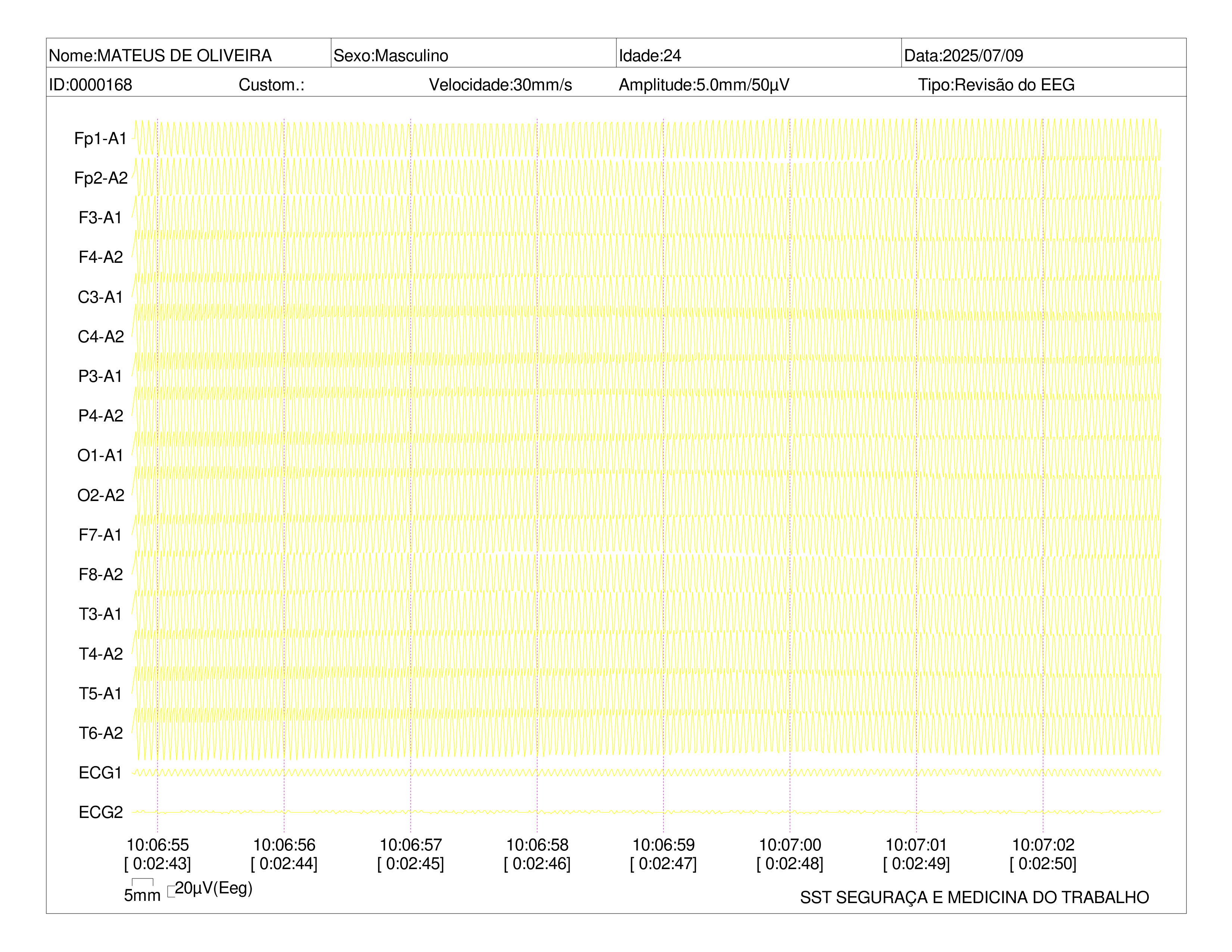Select the Sexo:Masculino field
The width and height of the screenshot is (1232, 952).
click(473, 53)
